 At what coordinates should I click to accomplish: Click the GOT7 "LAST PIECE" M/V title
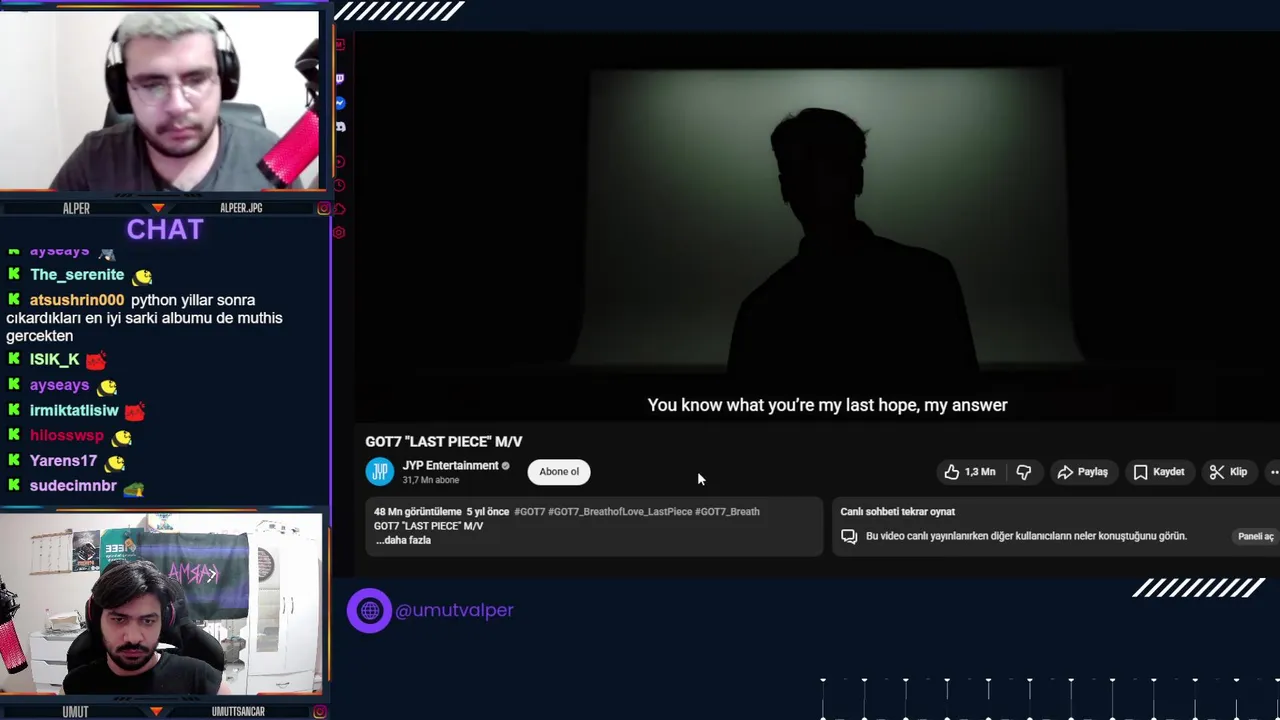tap(444, 441)
